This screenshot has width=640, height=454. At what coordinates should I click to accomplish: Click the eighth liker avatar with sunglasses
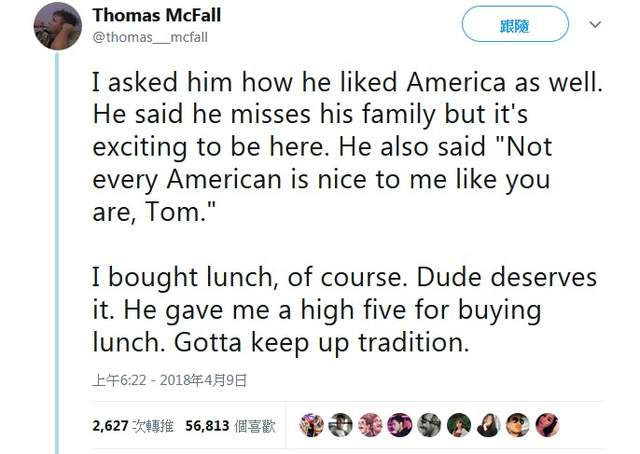click(x=518, y=425)
